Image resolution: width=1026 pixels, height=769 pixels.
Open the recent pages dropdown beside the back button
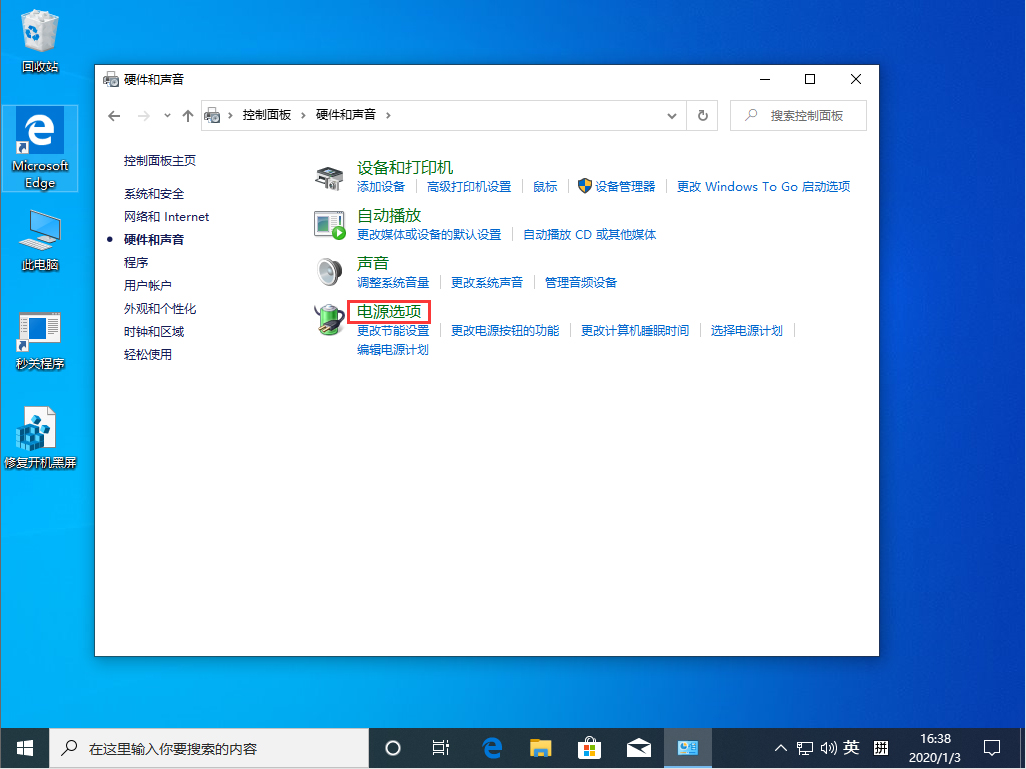tap(166, 115)
